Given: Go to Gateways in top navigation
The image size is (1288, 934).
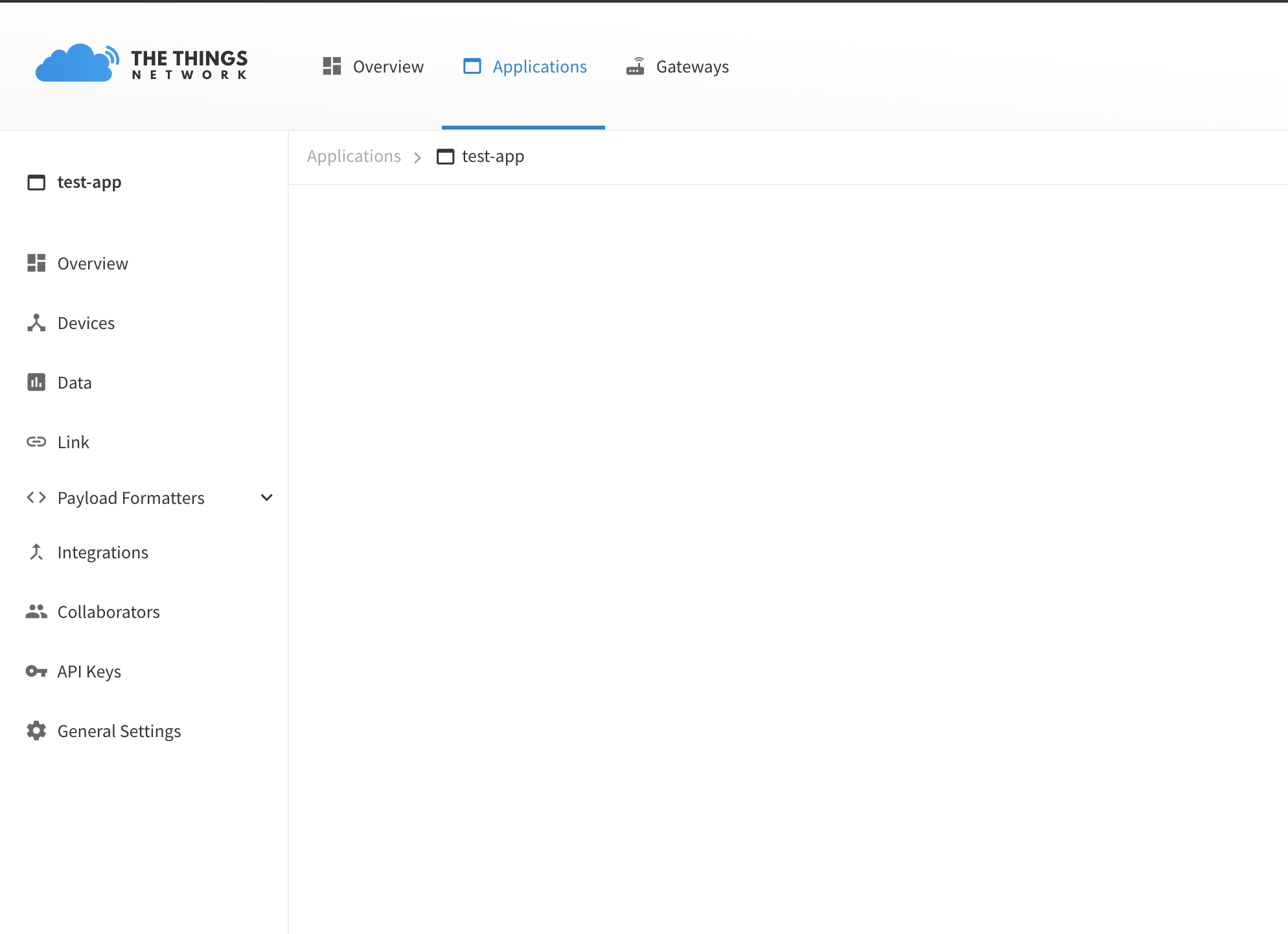Looking at the screenshot, I should pos(692,67).
